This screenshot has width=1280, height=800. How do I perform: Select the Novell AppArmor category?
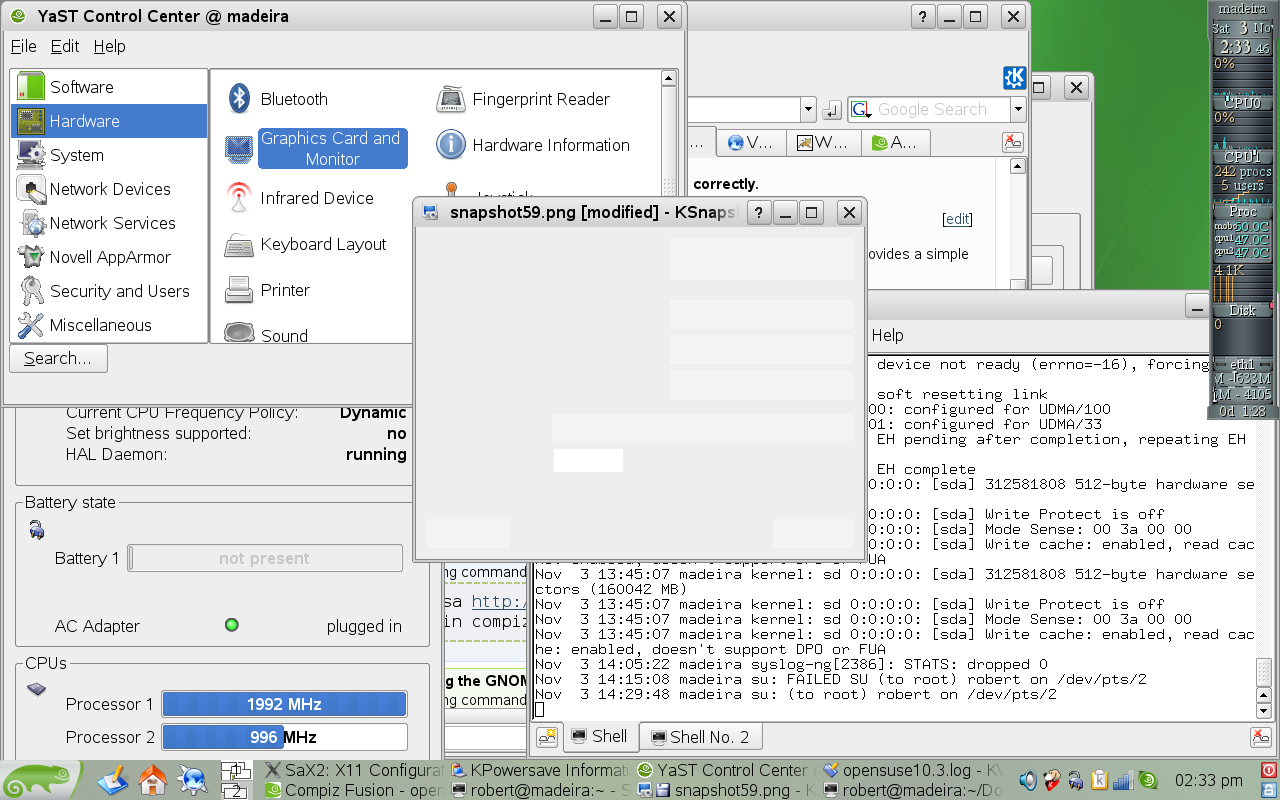(x=109, y=257)
